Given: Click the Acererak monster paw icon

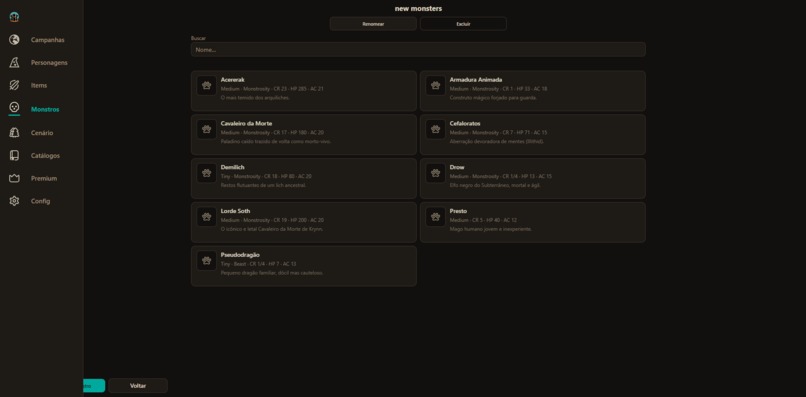Looking at the screenshot, I should tap(207, 85).
